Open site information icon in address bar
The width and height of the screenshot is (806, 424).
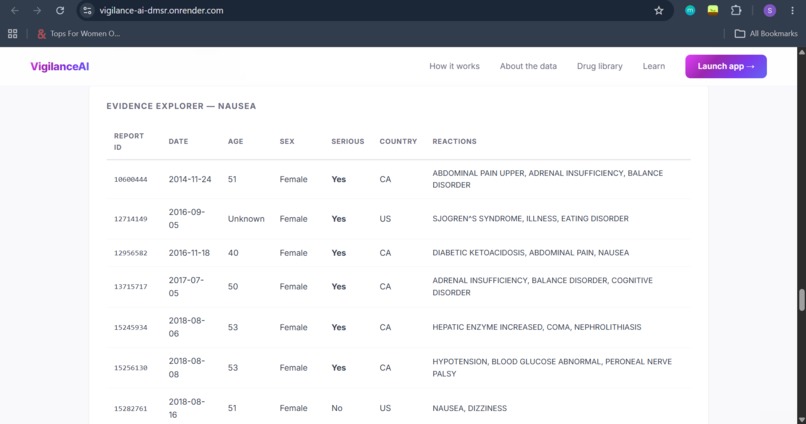pos(87,10)
